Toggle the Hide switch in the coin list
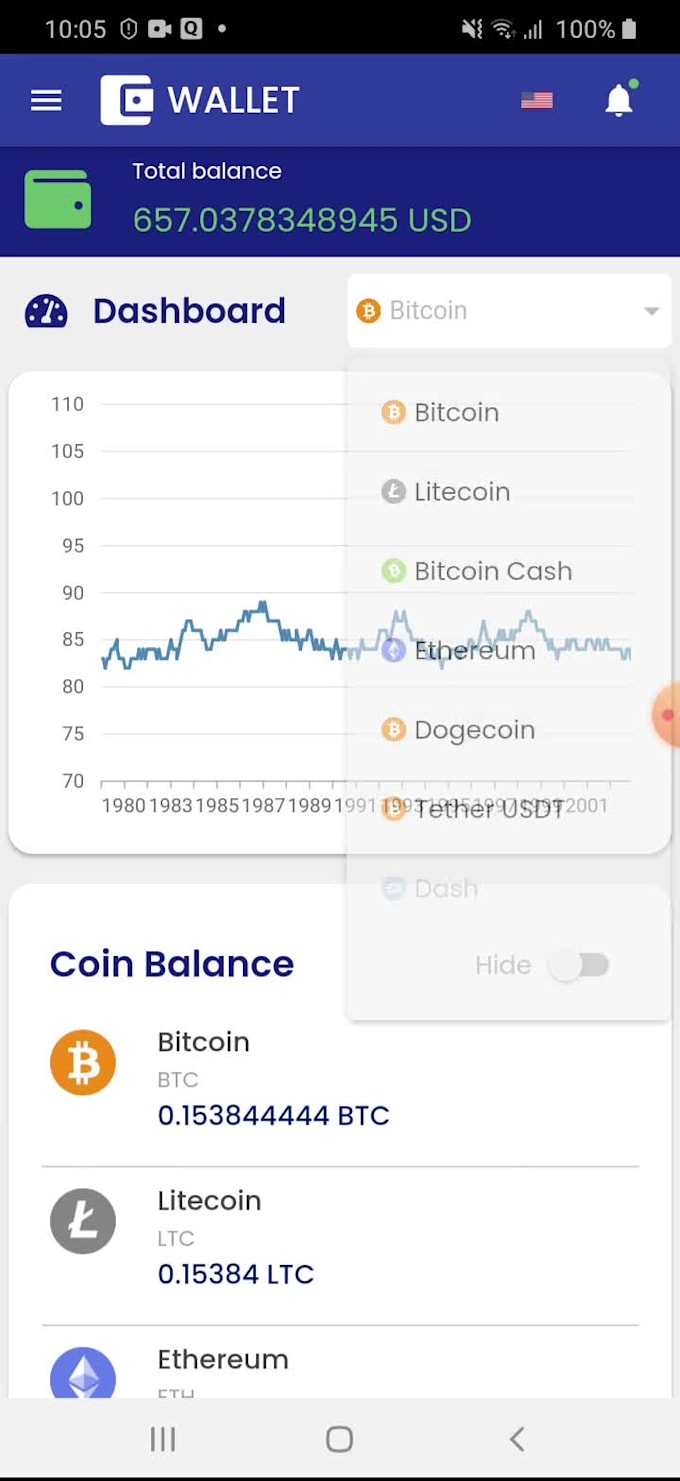This screenshot has width=680, height=1481. 580,964
